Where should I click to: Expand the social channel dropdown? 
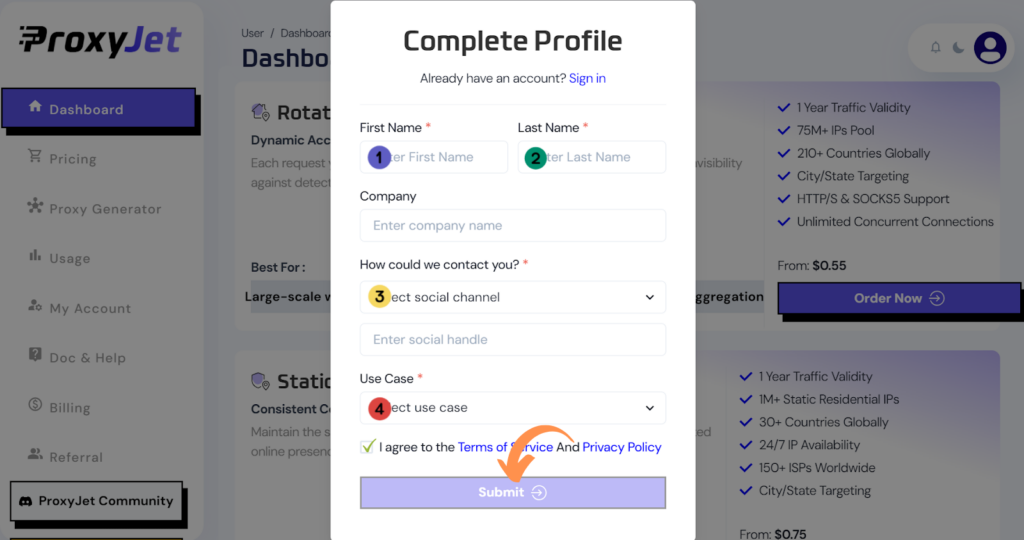tap(513, 297)
